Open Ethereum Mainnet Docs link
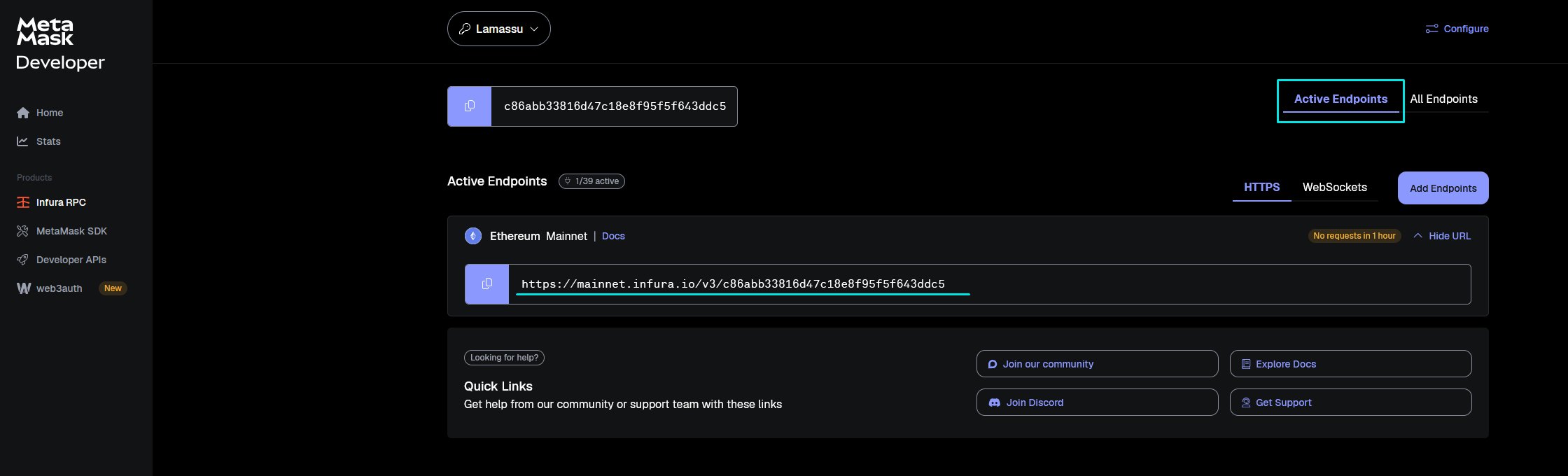Image resolution: width=1568 pixels, height=476 pixels. (x=613, y=236)
